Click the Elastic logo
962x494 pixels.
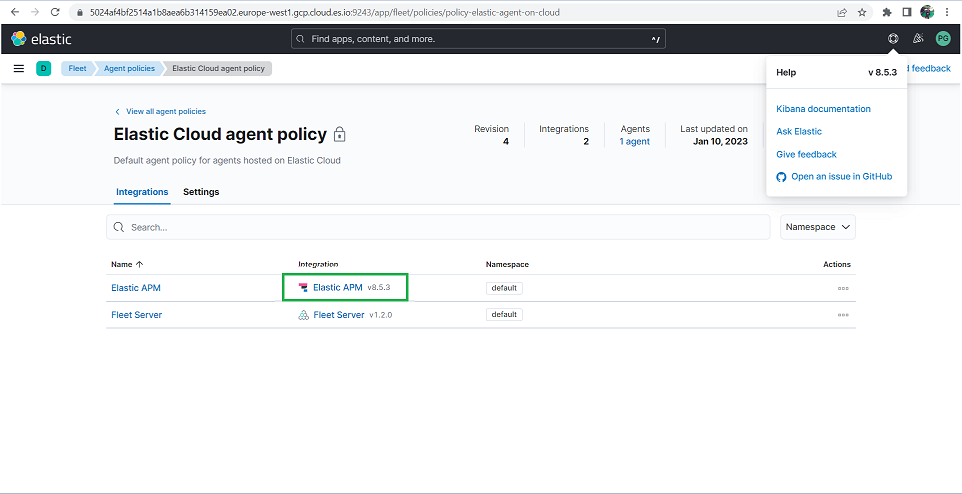[41, 39]
